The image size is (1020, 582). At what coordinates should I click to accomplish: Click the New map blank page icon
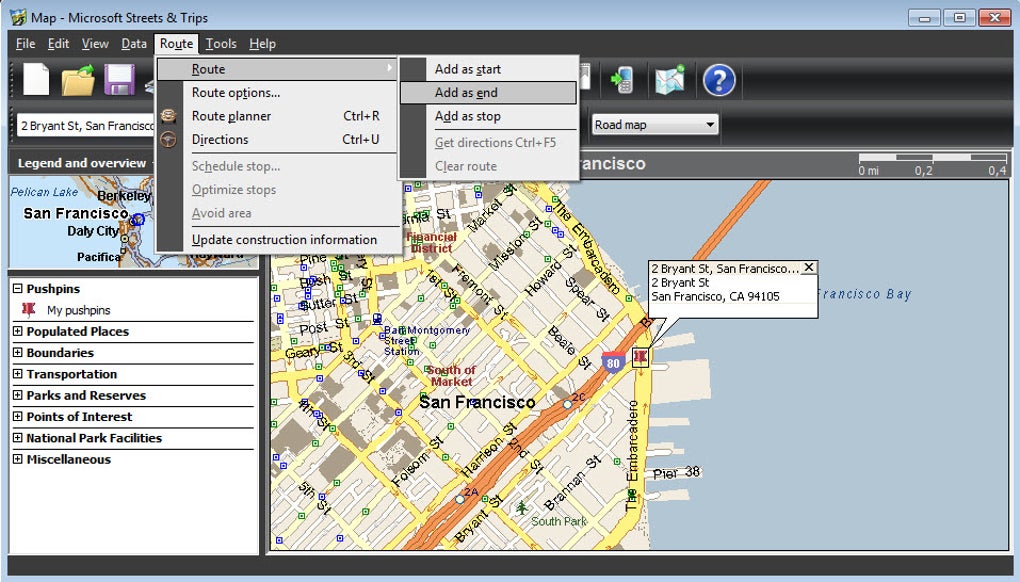coord(36,80)
